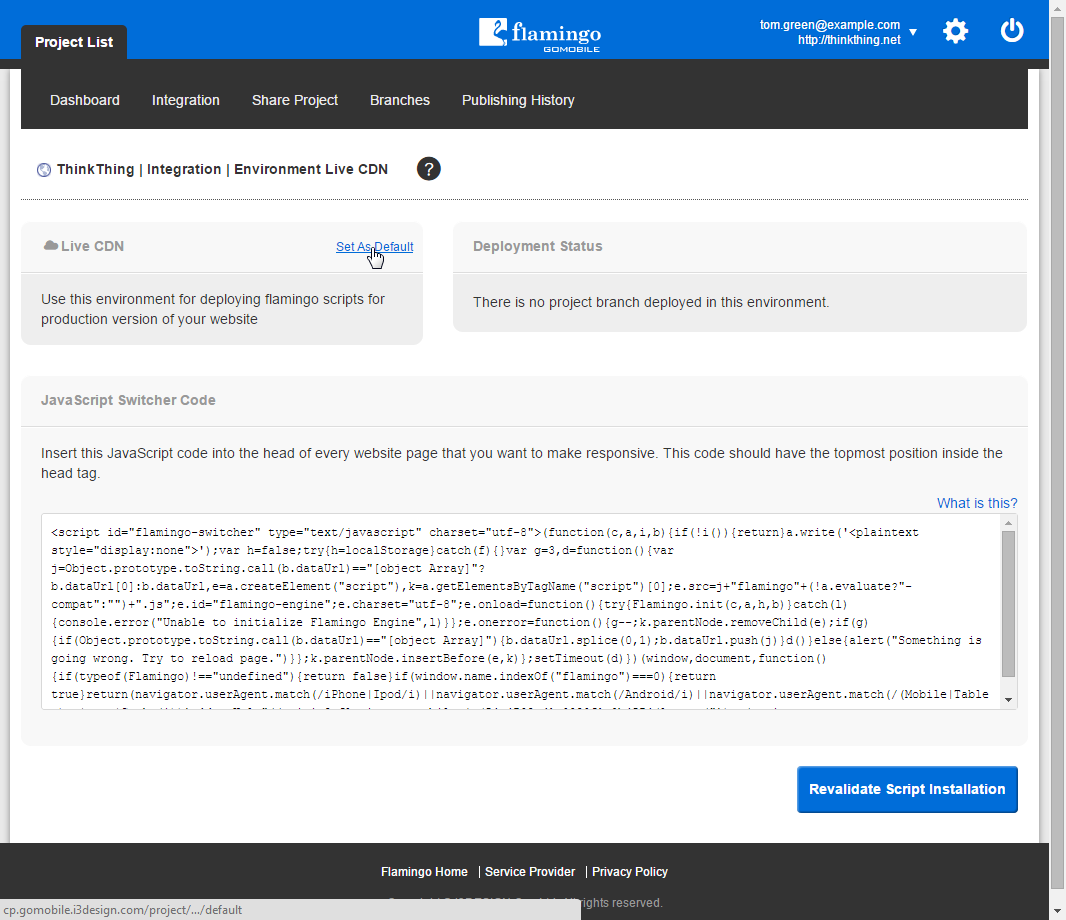Open help via the question mark icon
This screenshot has width=1066, height=920.
coord(428,169)
